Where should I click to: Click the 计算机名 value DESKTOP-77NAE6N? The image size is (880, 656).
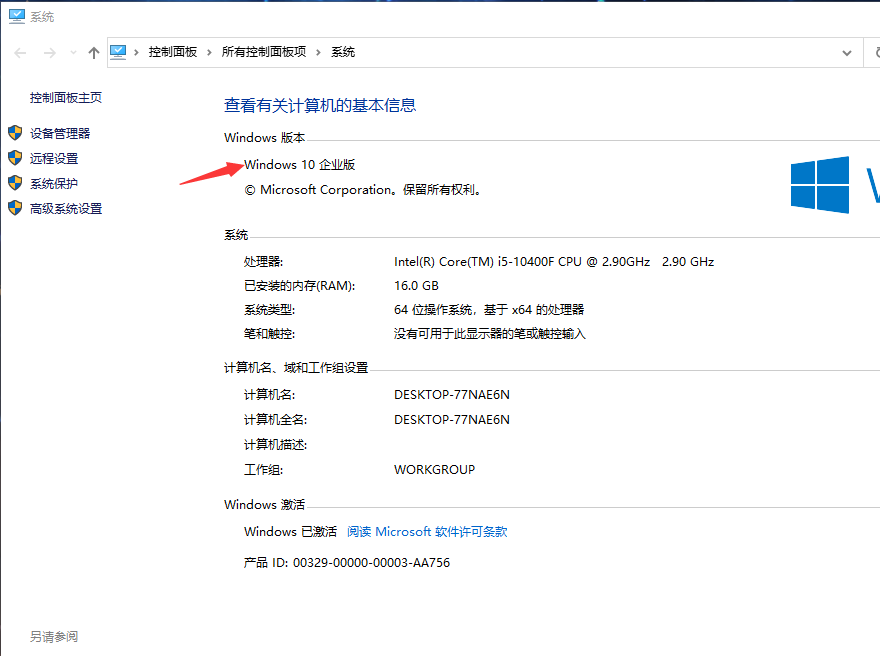[452, 394]
